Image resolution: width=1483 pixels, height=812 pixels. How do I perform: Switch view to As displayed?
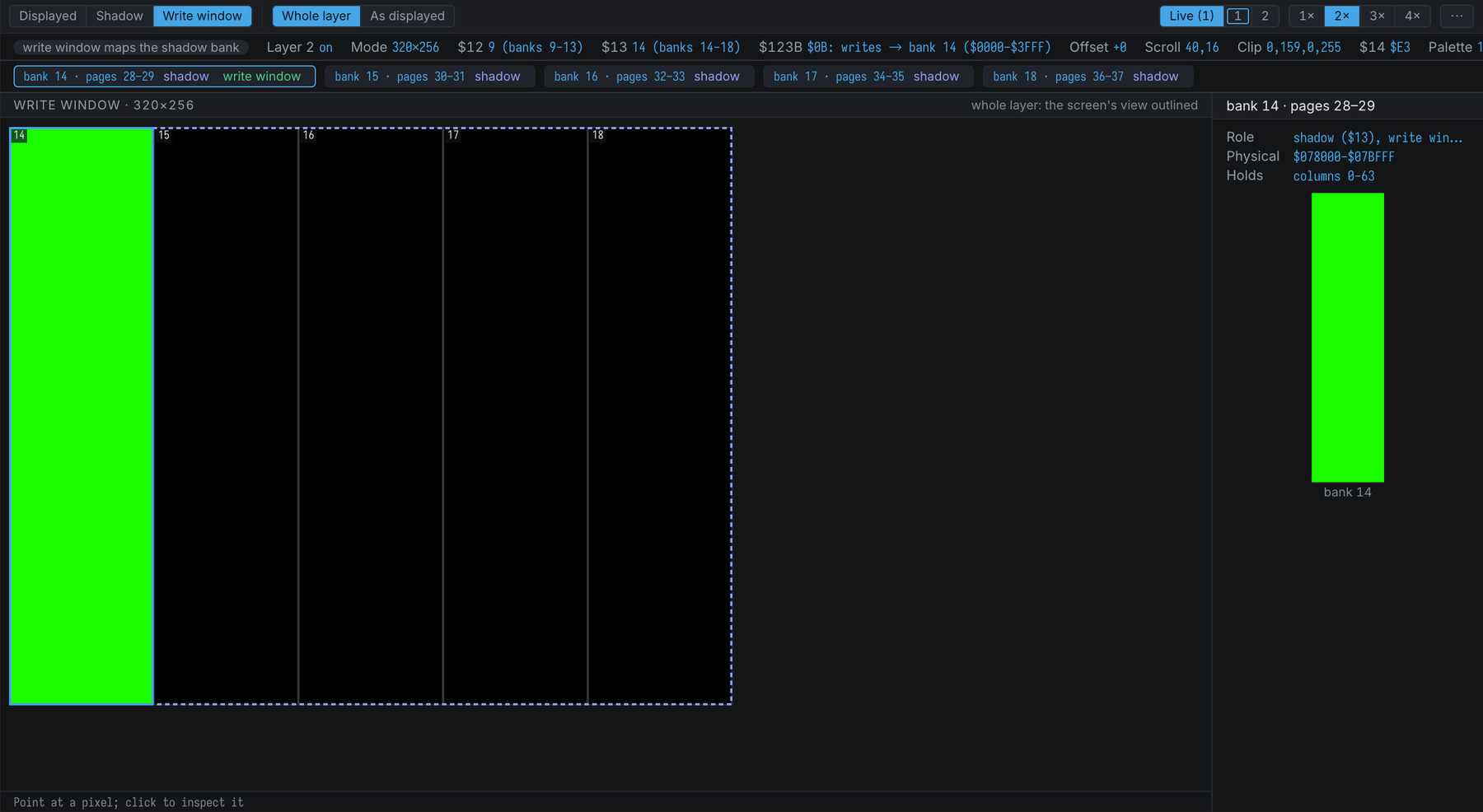coord(407,16)
